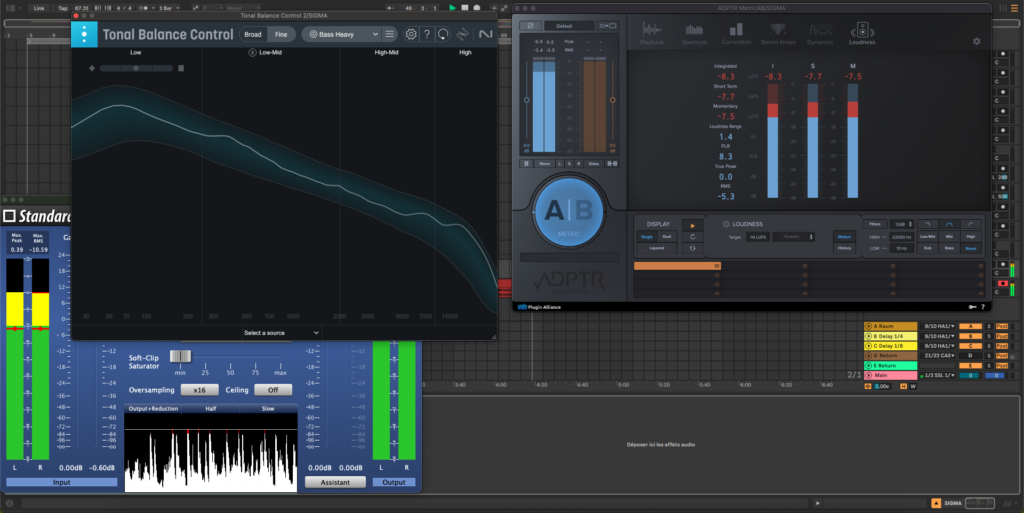Toggle the big A|B Metric button
The width and height of the screenshot is (1024, 513).
tap(569, 212)
